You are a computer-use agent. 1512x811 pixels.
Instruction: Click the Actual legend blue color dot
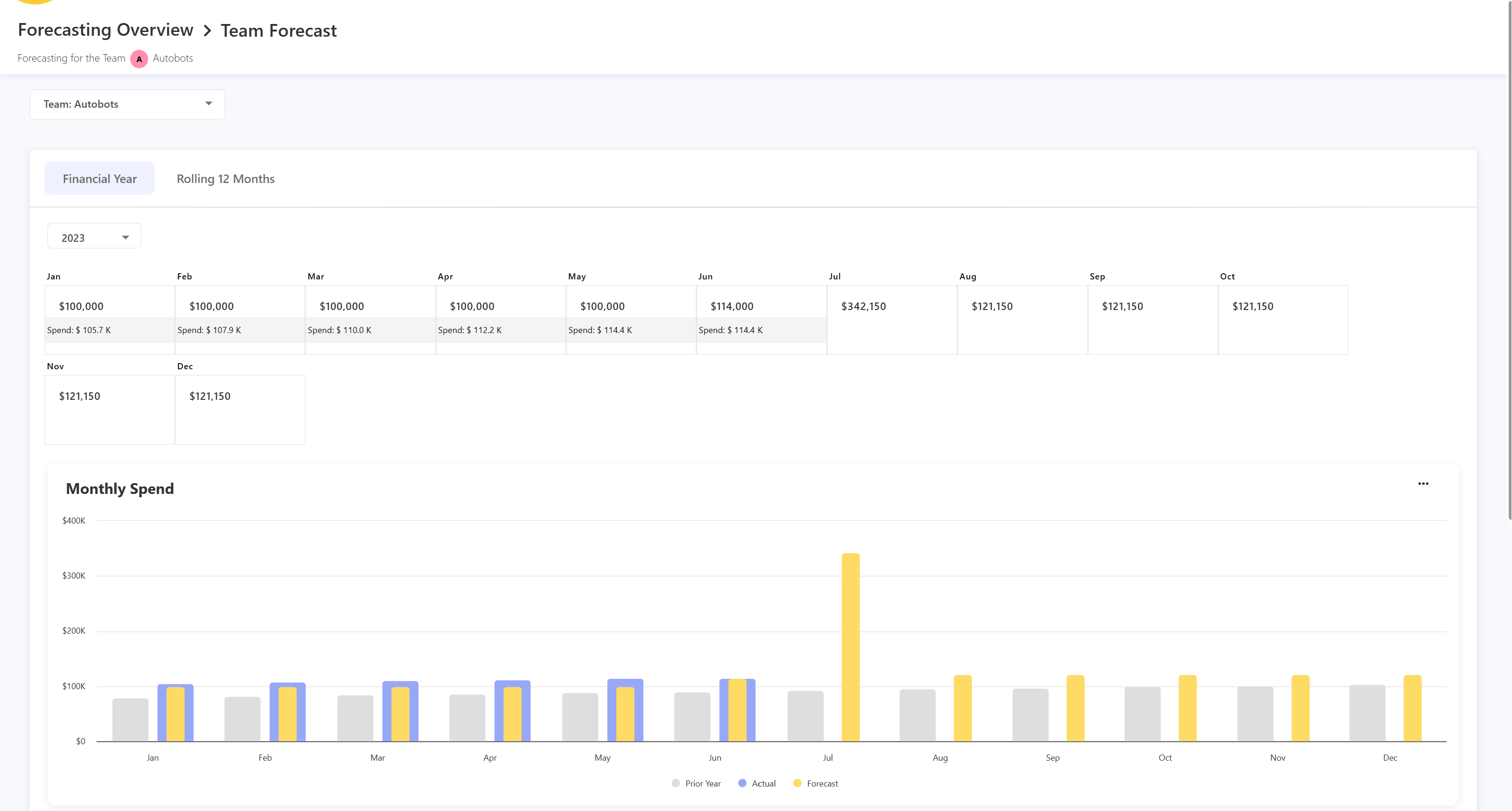[x=742, y=783]
